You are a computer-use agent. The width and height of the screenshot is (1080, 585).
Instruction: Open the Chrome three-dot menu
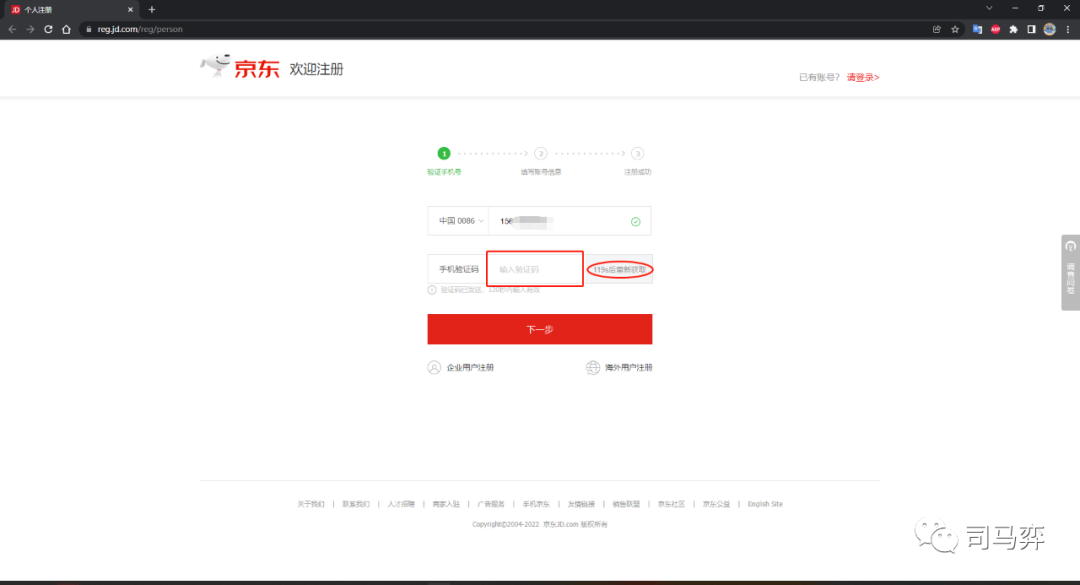pos(1068,30)
